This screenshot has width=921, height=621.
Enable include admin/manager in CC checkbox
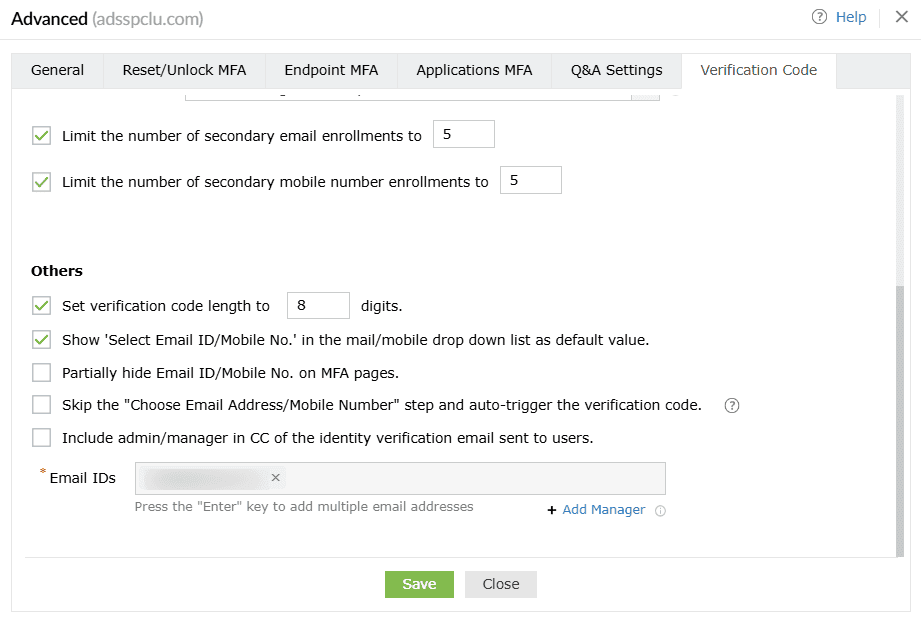[x=41, y=438]
